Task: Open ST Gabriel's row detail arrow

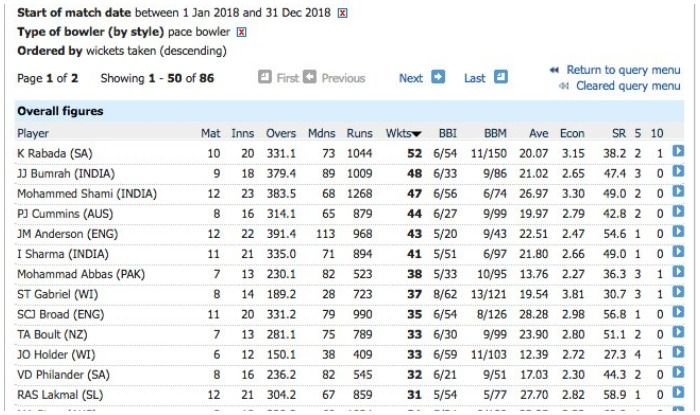Action: (x=678, y=291)
